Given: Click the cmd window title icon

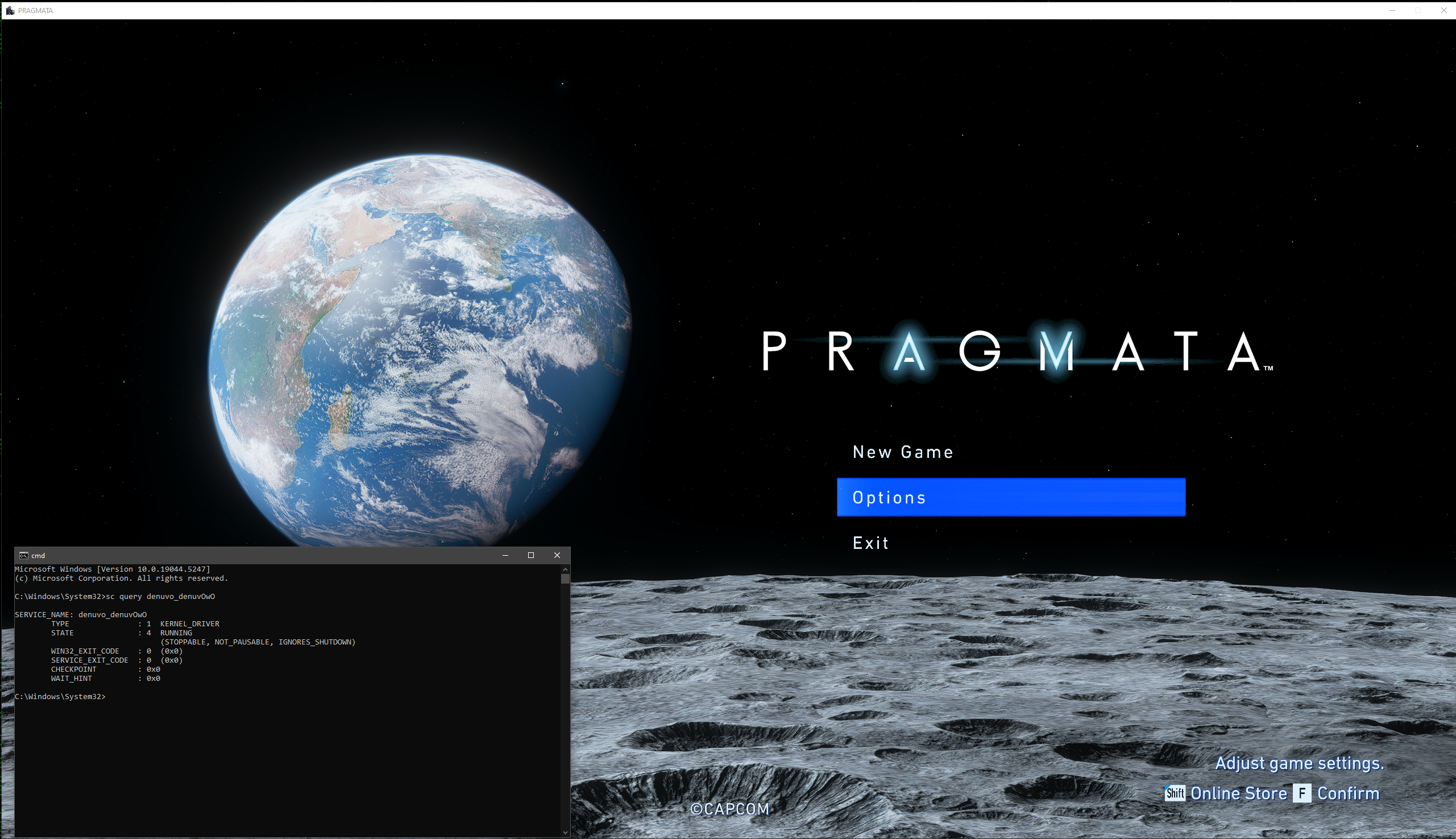Looking at the screenshot, I should [24, 556].
